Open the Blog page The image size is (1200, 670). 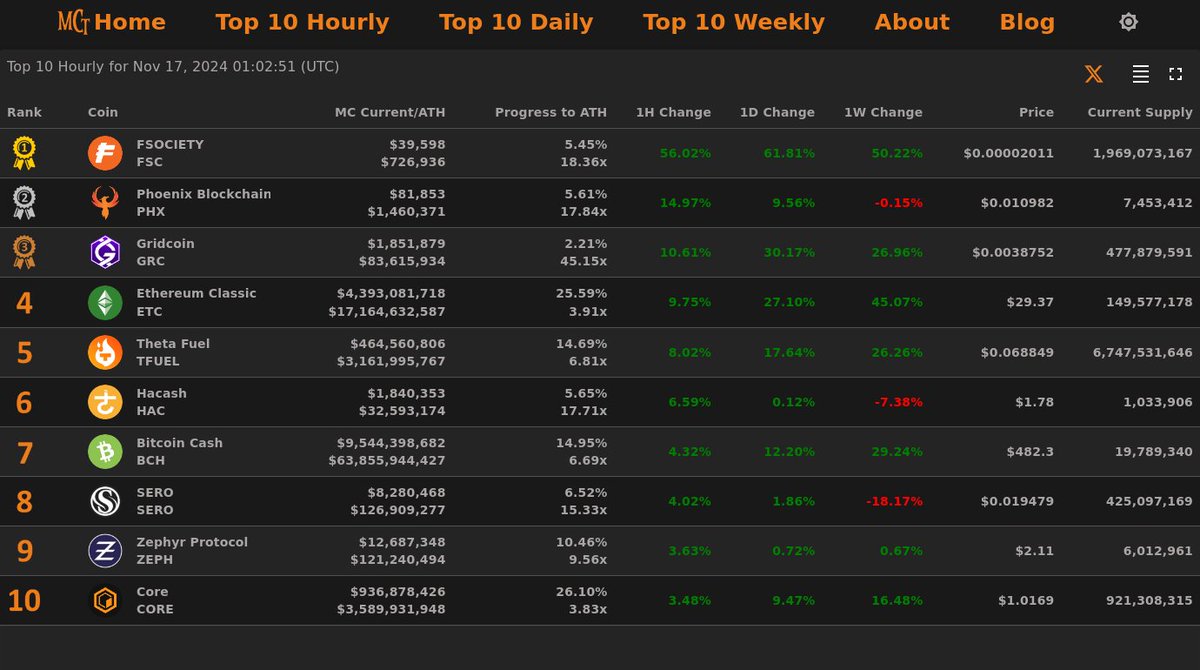[1027, 22]
